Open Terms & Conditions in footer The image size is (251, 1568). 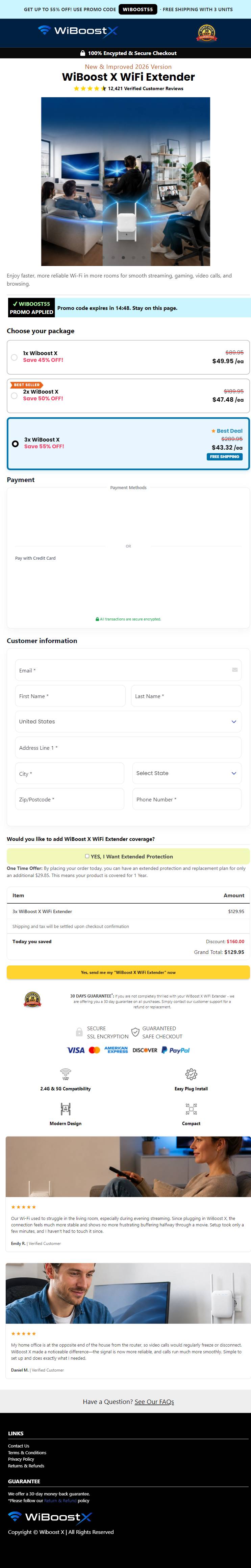pyautogui.click(x=27, y=1452)
